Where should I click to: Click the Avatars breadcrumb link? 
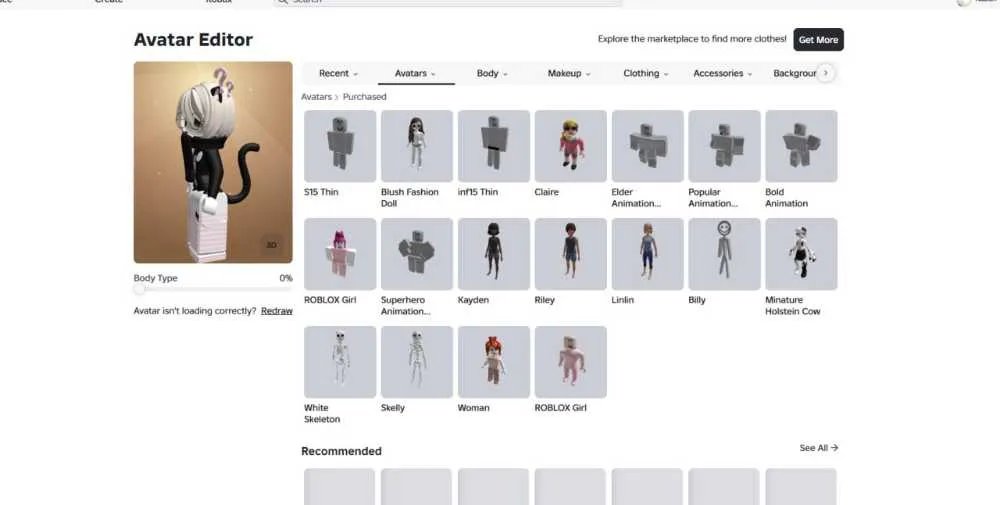pyautogui.click(x=316, y=97)
